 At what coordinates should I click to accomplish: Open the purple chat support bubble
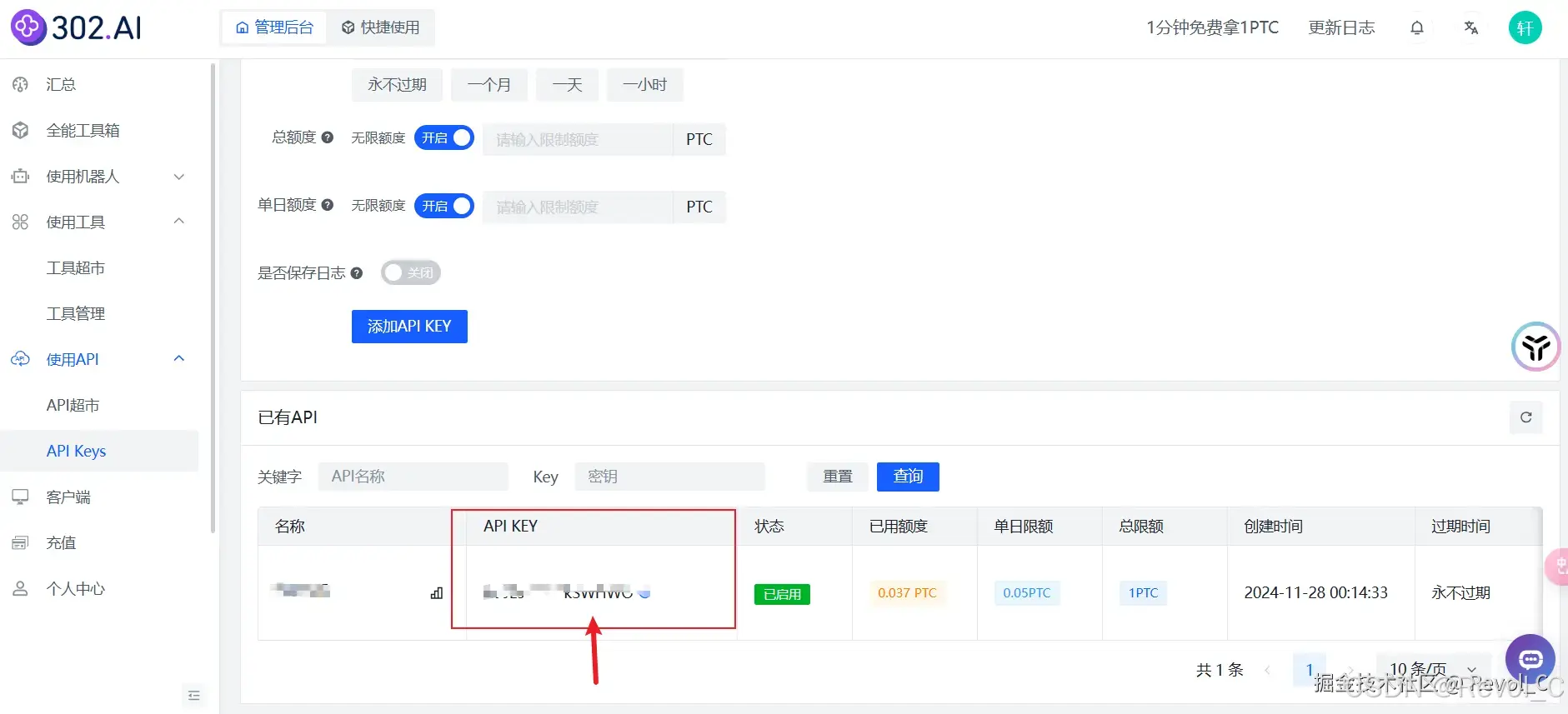tap(1530, 659)
